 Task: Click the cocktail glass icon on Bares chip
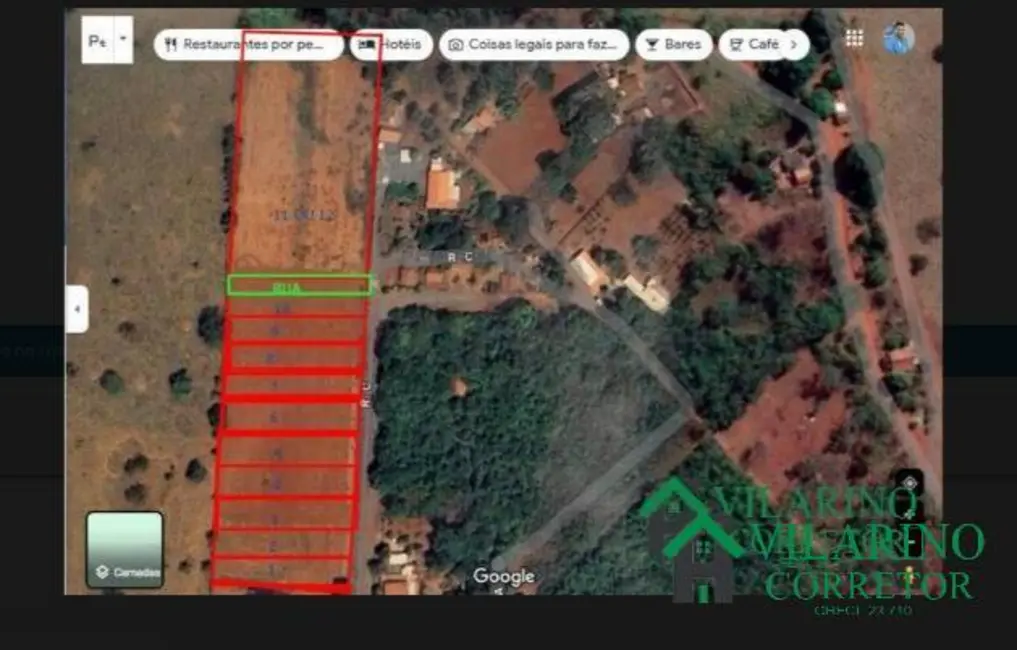(x=652, y=43)
